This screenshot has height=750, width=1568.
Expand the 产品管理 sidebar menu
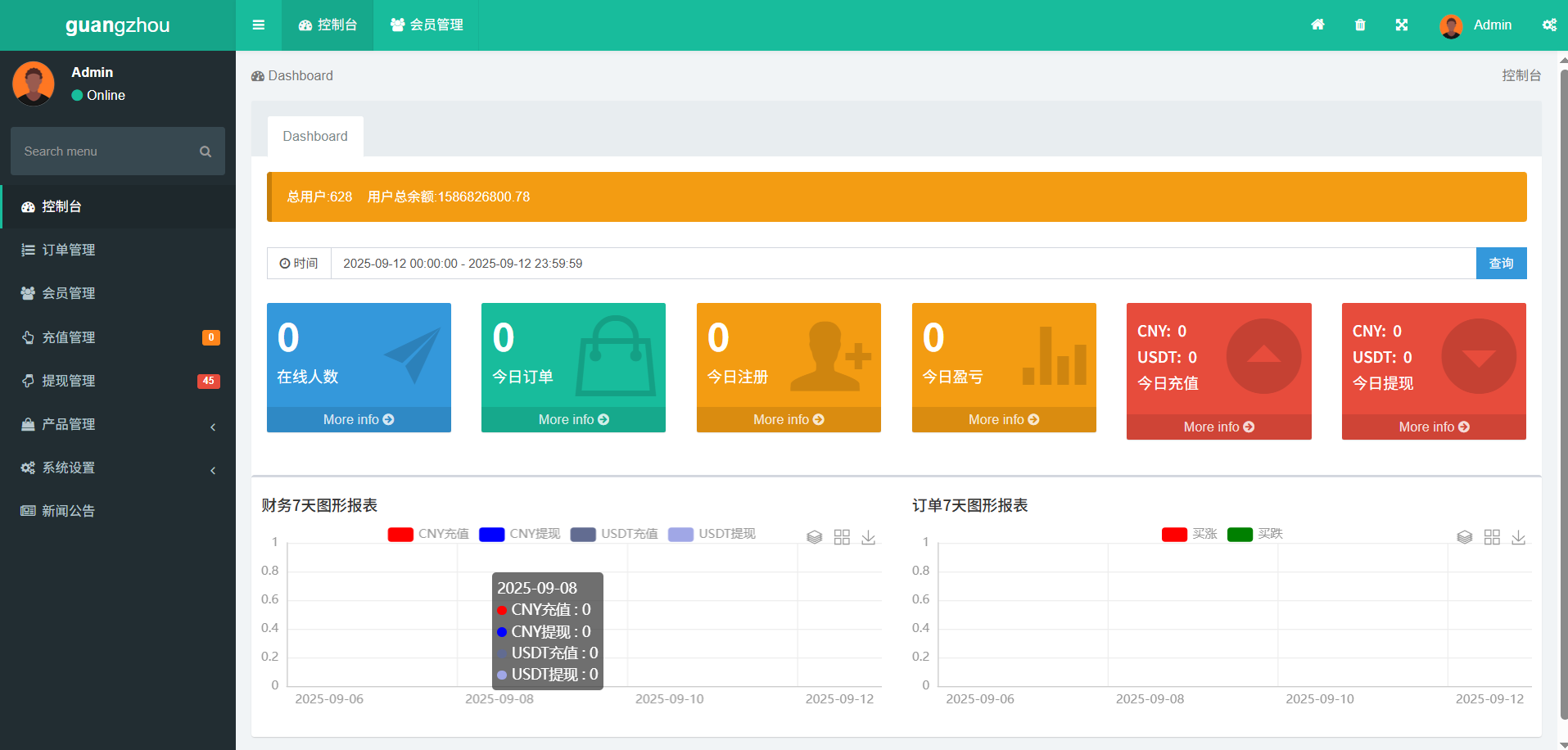coord(118,424)
